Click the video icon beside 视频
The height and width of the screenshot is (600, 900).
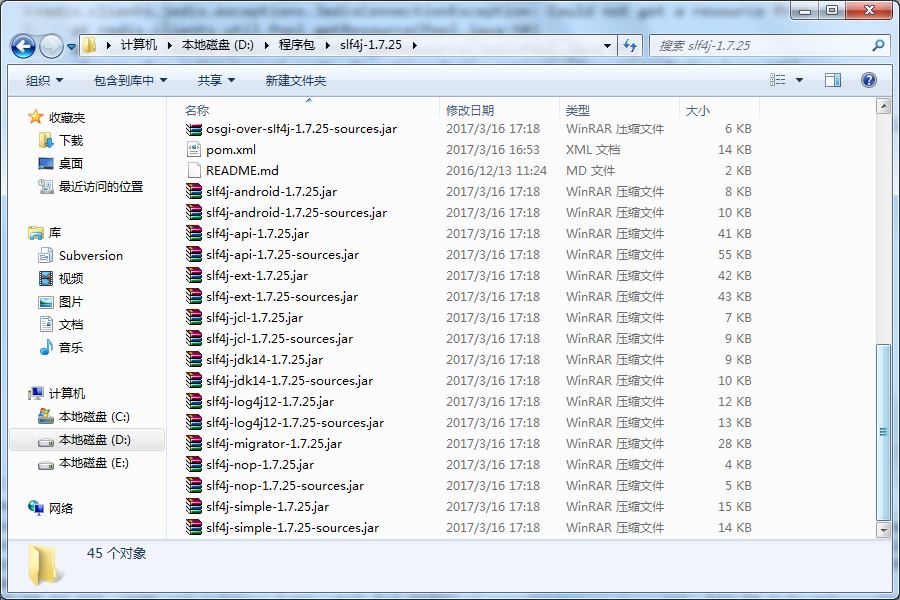(46, 278)
